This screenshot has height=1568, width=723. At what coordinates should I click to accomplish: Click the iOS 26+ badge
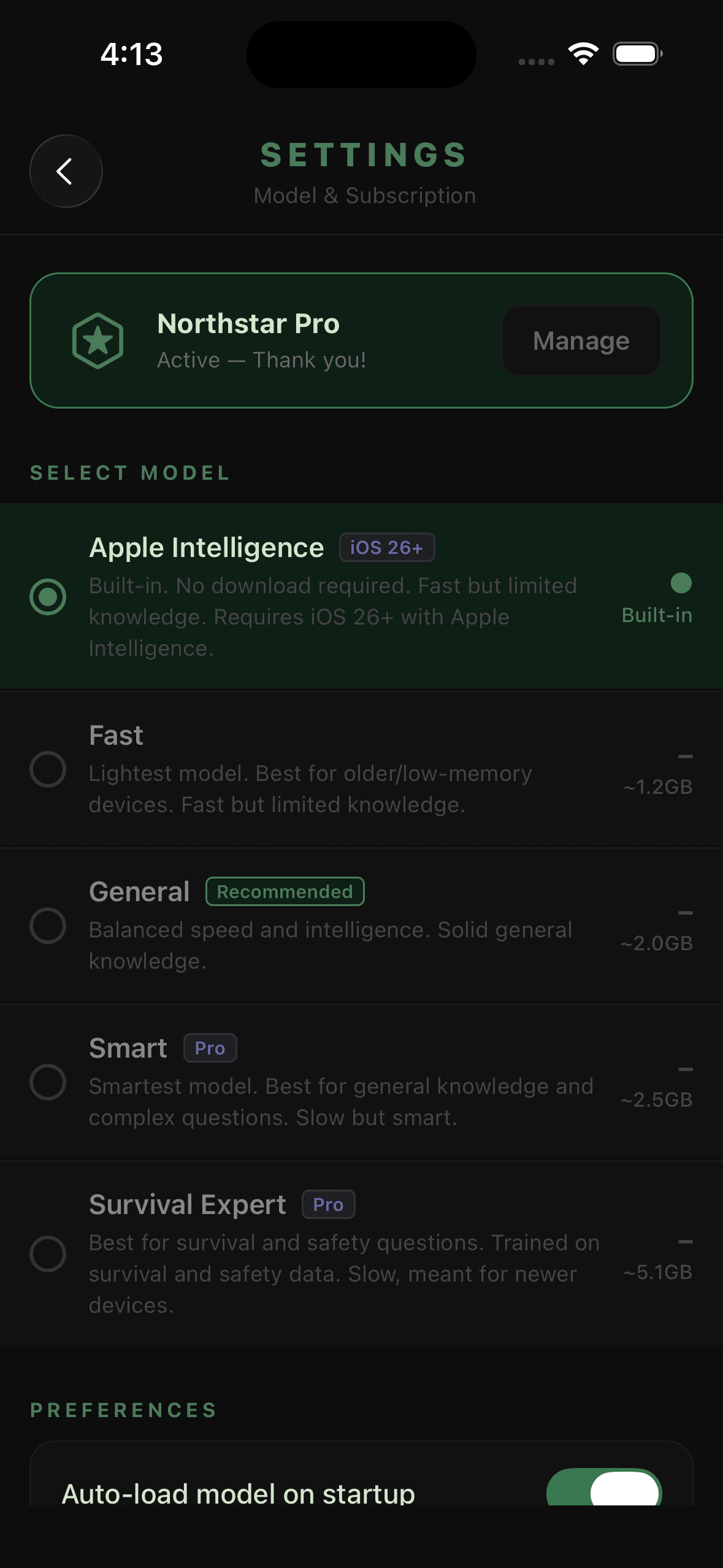(x=387, y=547)
